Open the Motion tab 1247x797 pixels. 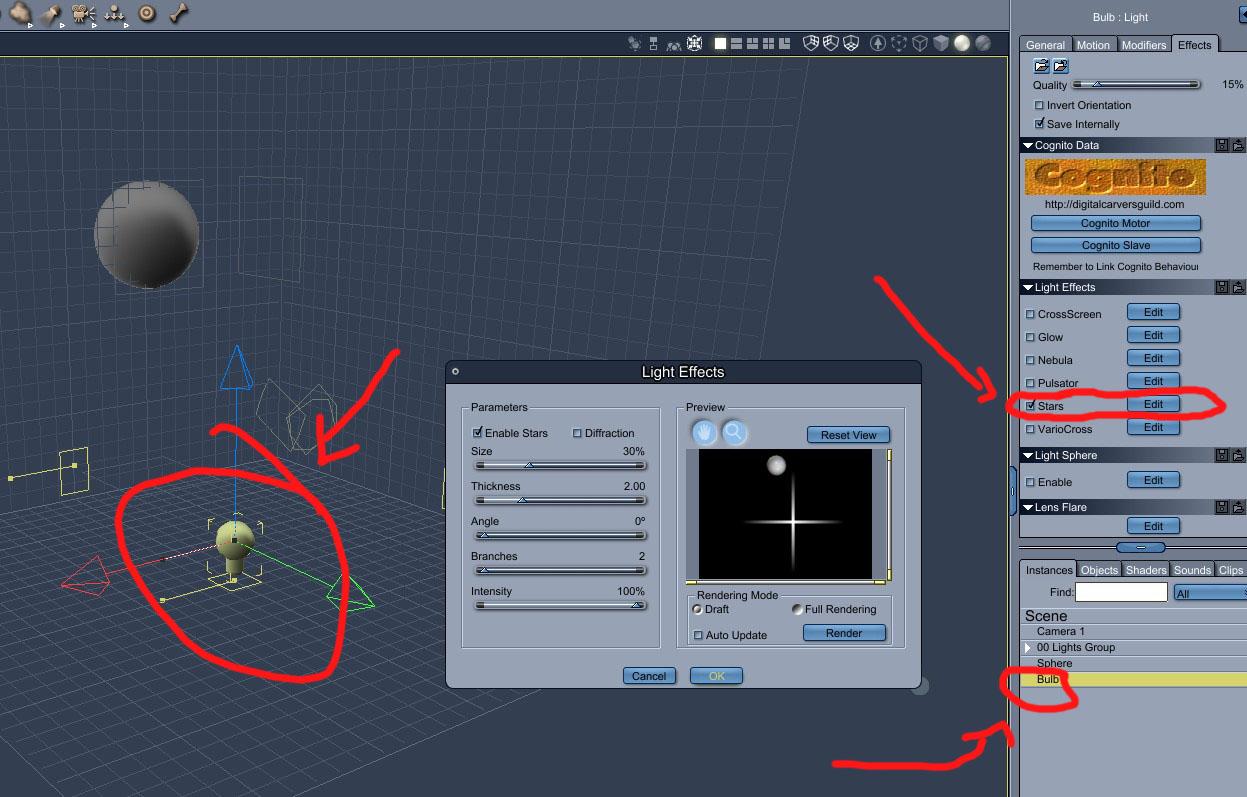1093,45
